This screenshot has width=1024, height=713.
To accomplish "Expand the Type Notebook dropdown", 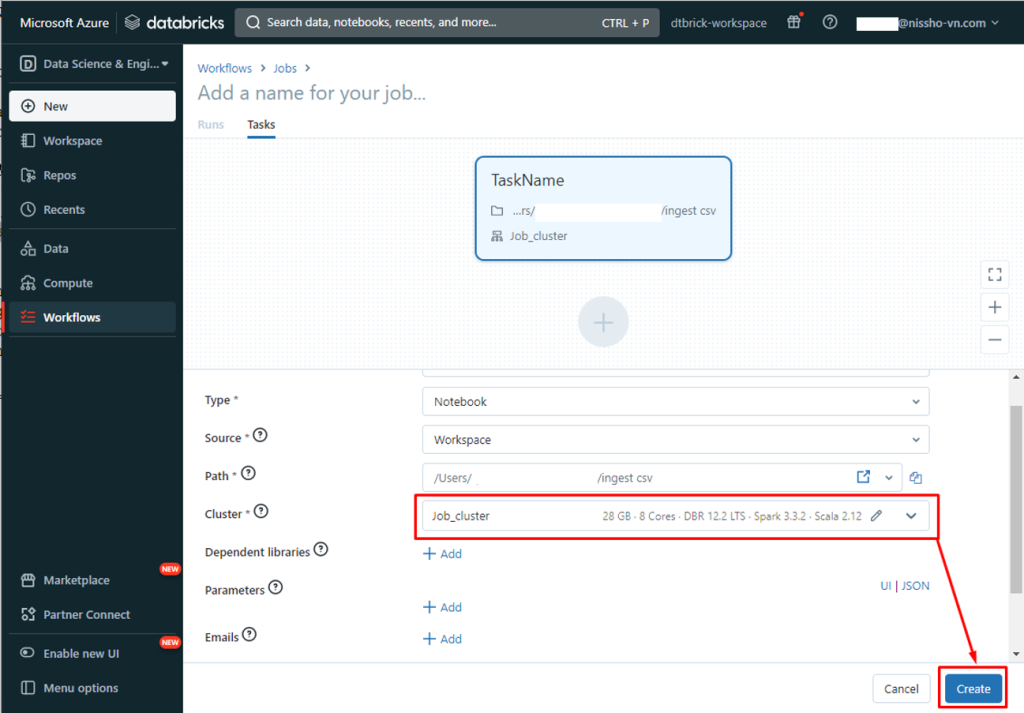I will click(675, 401).
